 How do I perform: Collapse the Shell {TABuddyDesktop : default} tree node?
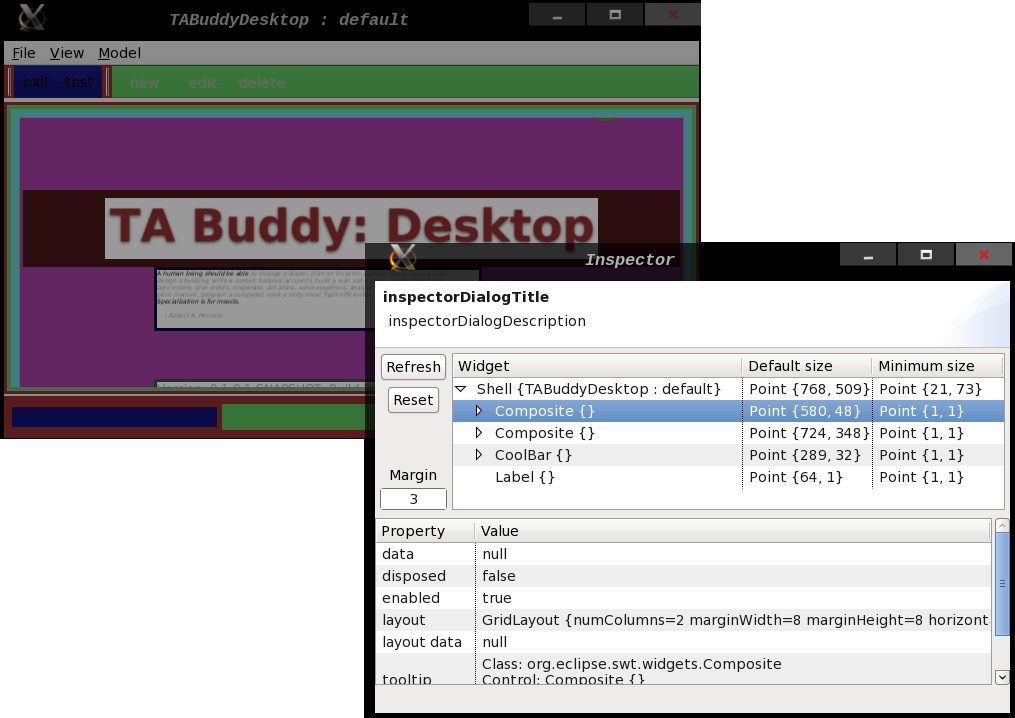[x=460, y=389]
